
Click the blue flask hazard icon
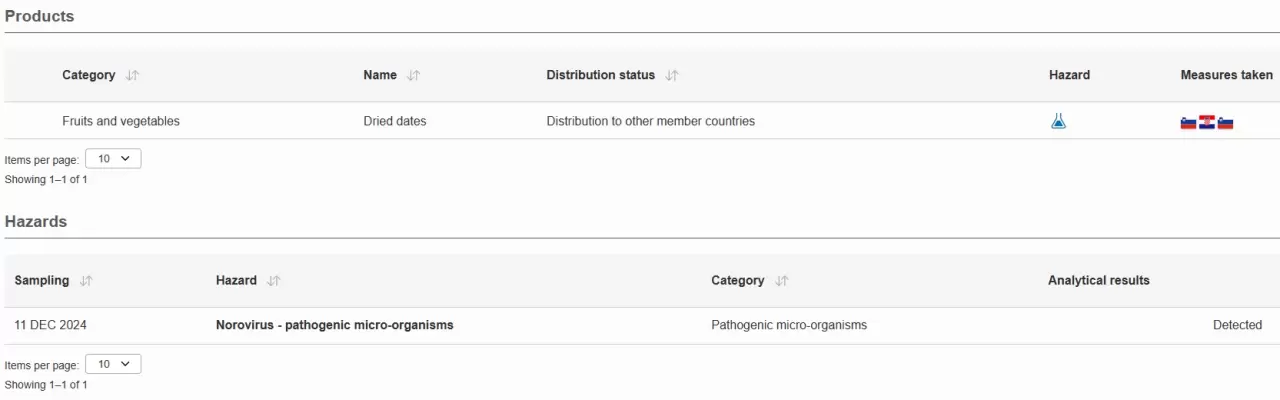(1058, 121)
